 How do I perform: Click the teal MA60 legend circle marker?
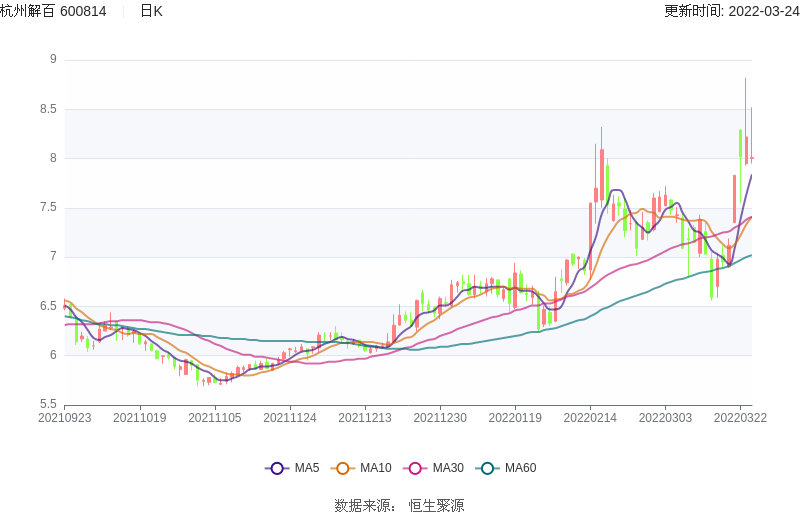(487, 468)
